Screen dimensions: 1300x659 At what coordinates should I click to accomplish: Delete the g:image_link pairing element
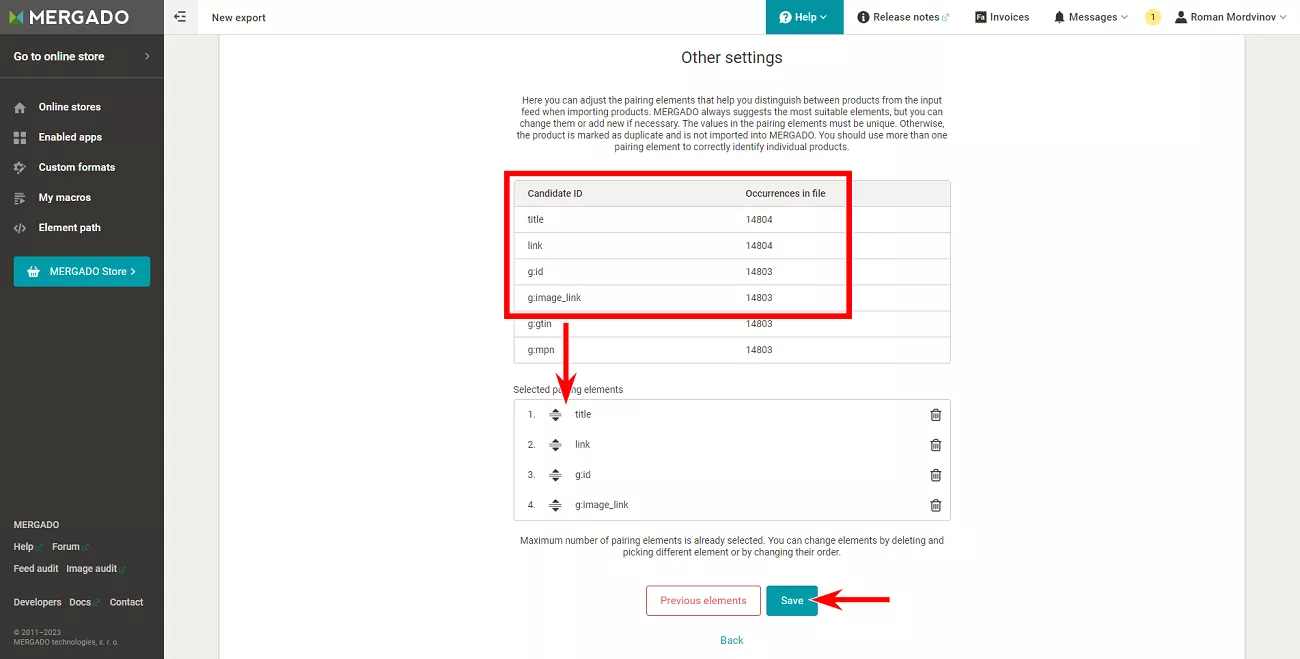[x=936, y=505]
